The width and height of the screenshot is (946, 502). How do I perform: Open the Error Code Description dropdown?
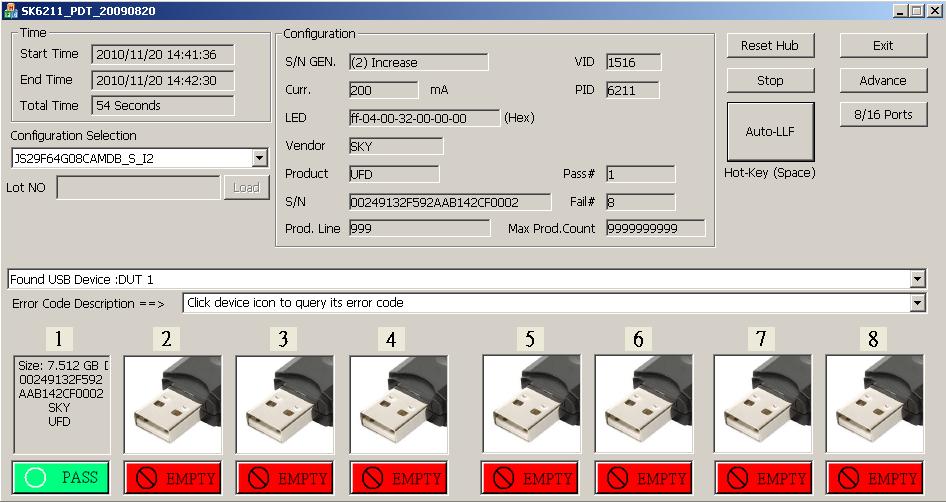[918, 303]
